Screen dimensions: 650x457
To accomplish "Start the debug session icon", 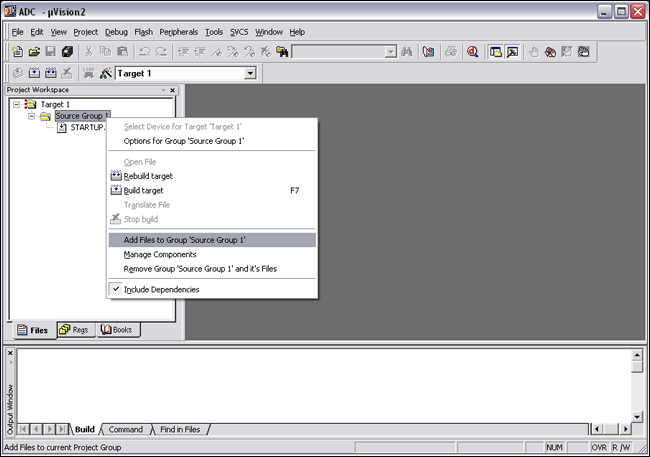I will click(x=472, y=52).
